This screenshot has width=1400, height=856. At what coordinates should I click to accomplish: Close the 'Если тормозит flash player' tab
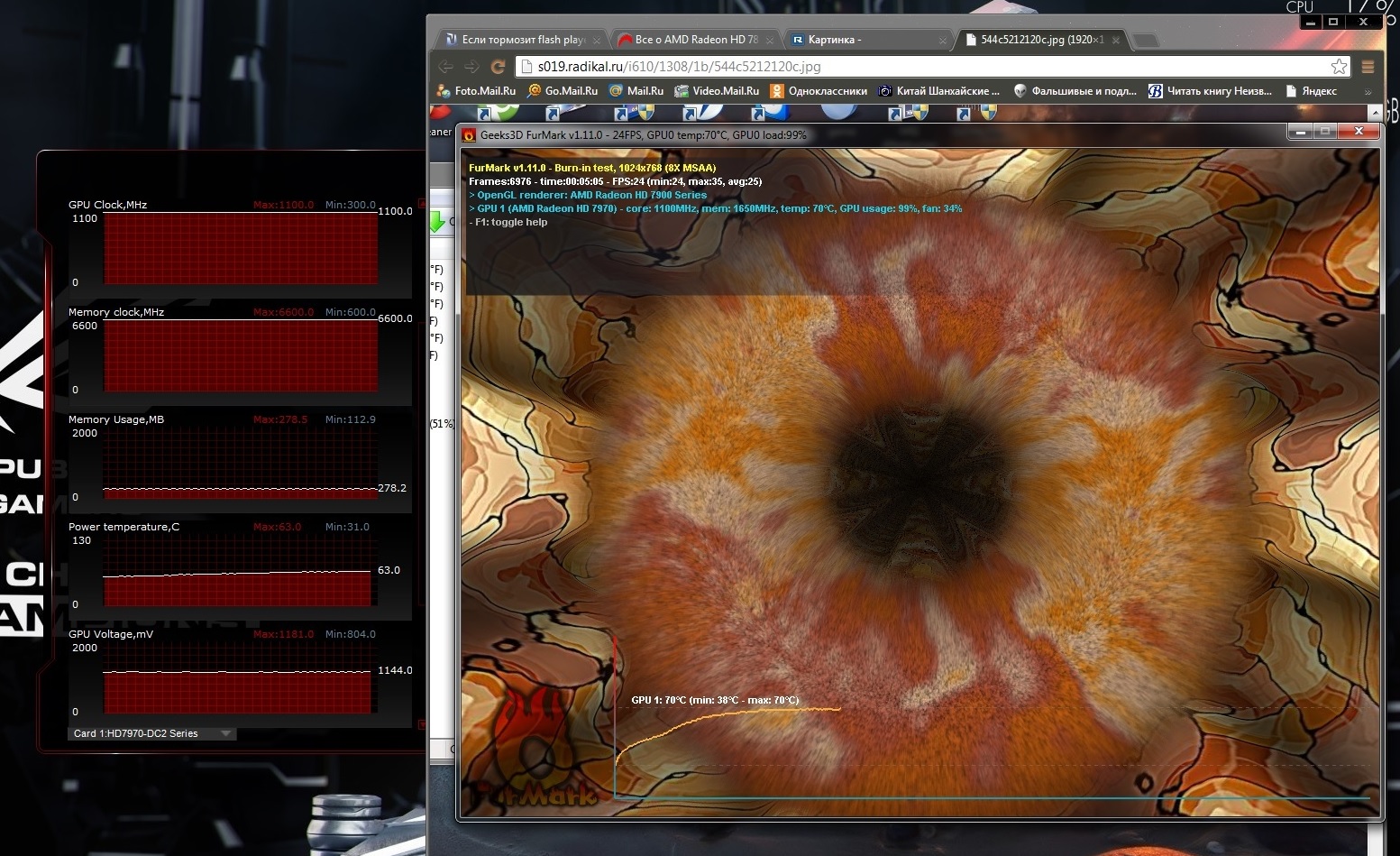coord(597,41)
